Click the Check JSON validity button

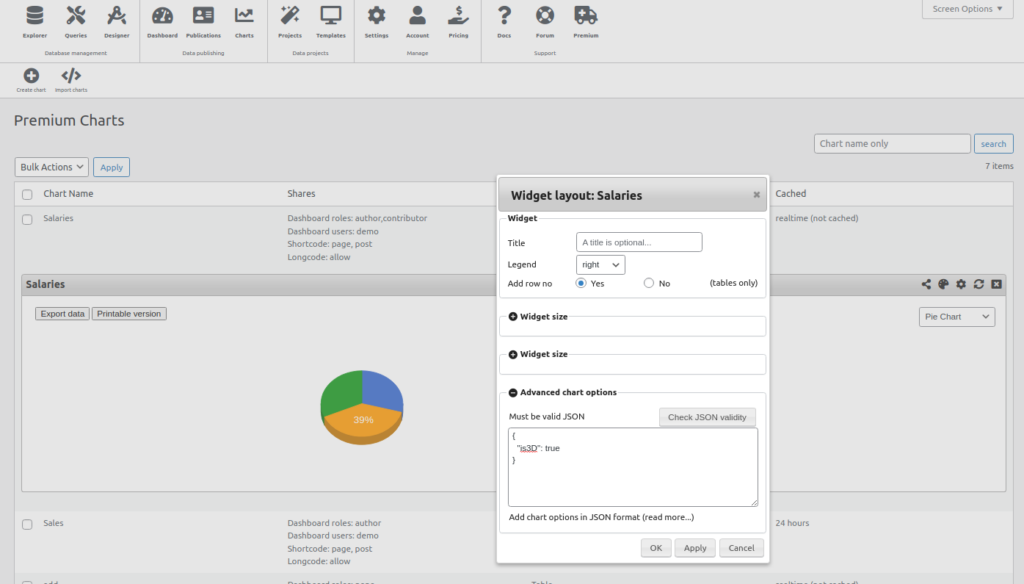pyautogui.click(x=707, y=417)
